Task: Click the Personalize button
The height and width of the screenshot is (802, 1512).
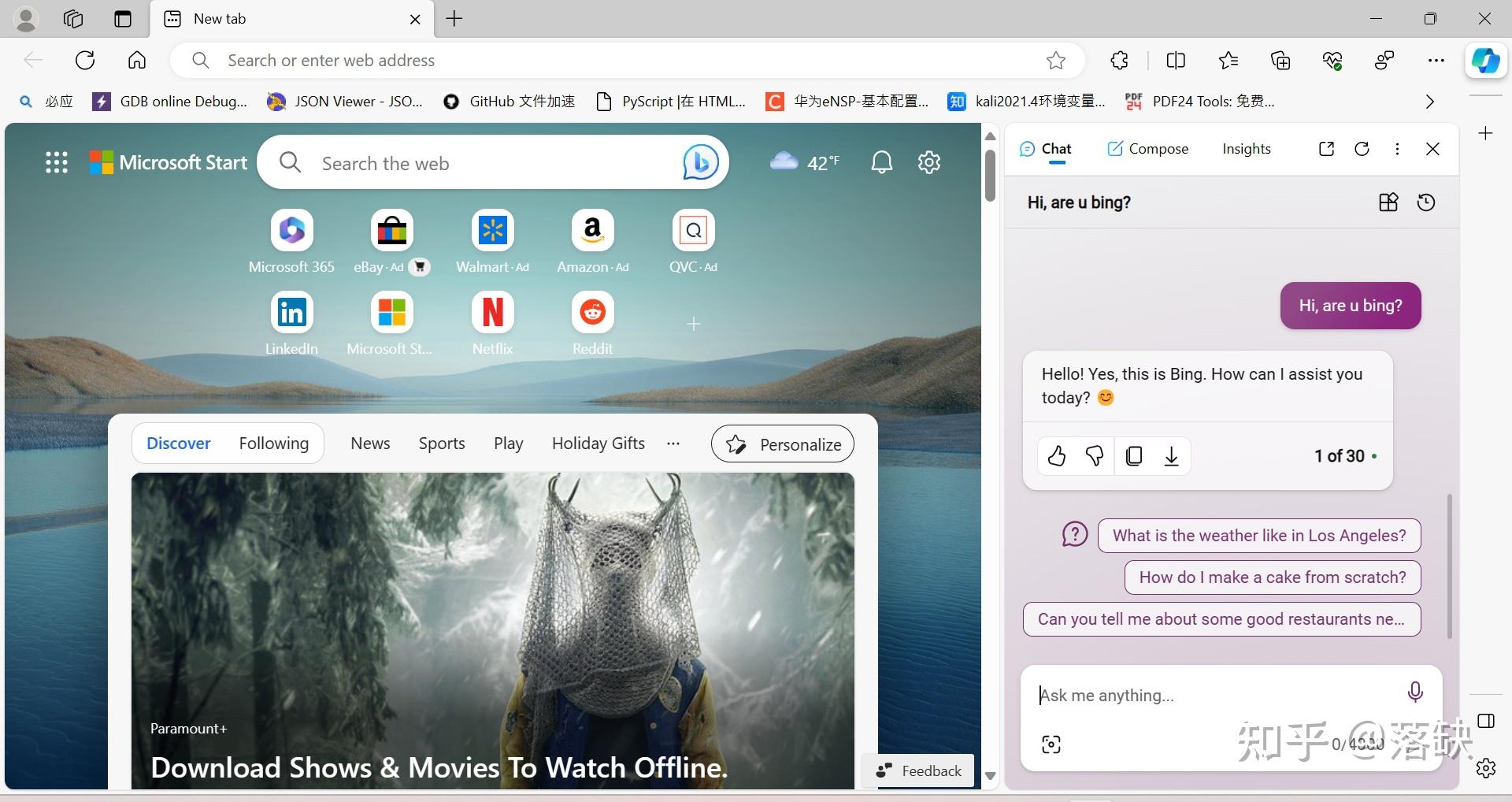Action: 782,444
